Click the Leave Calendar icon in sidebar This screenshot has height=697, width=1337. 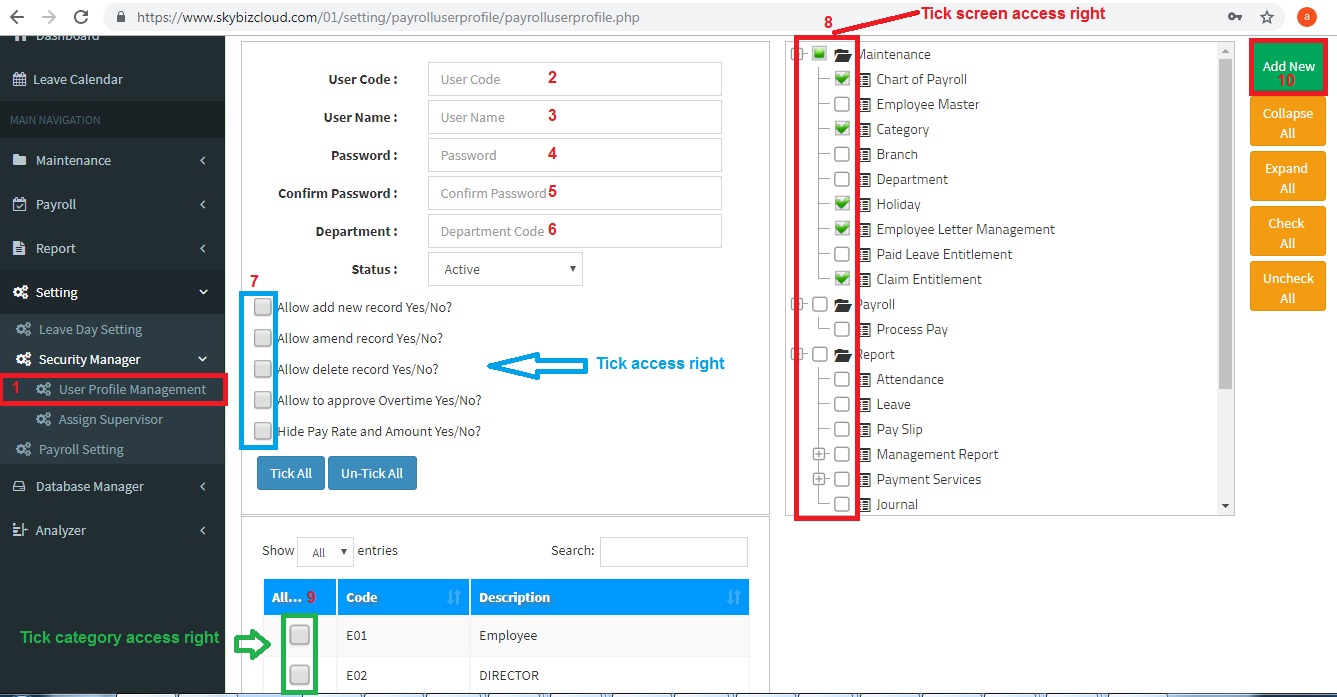point(19,80)
